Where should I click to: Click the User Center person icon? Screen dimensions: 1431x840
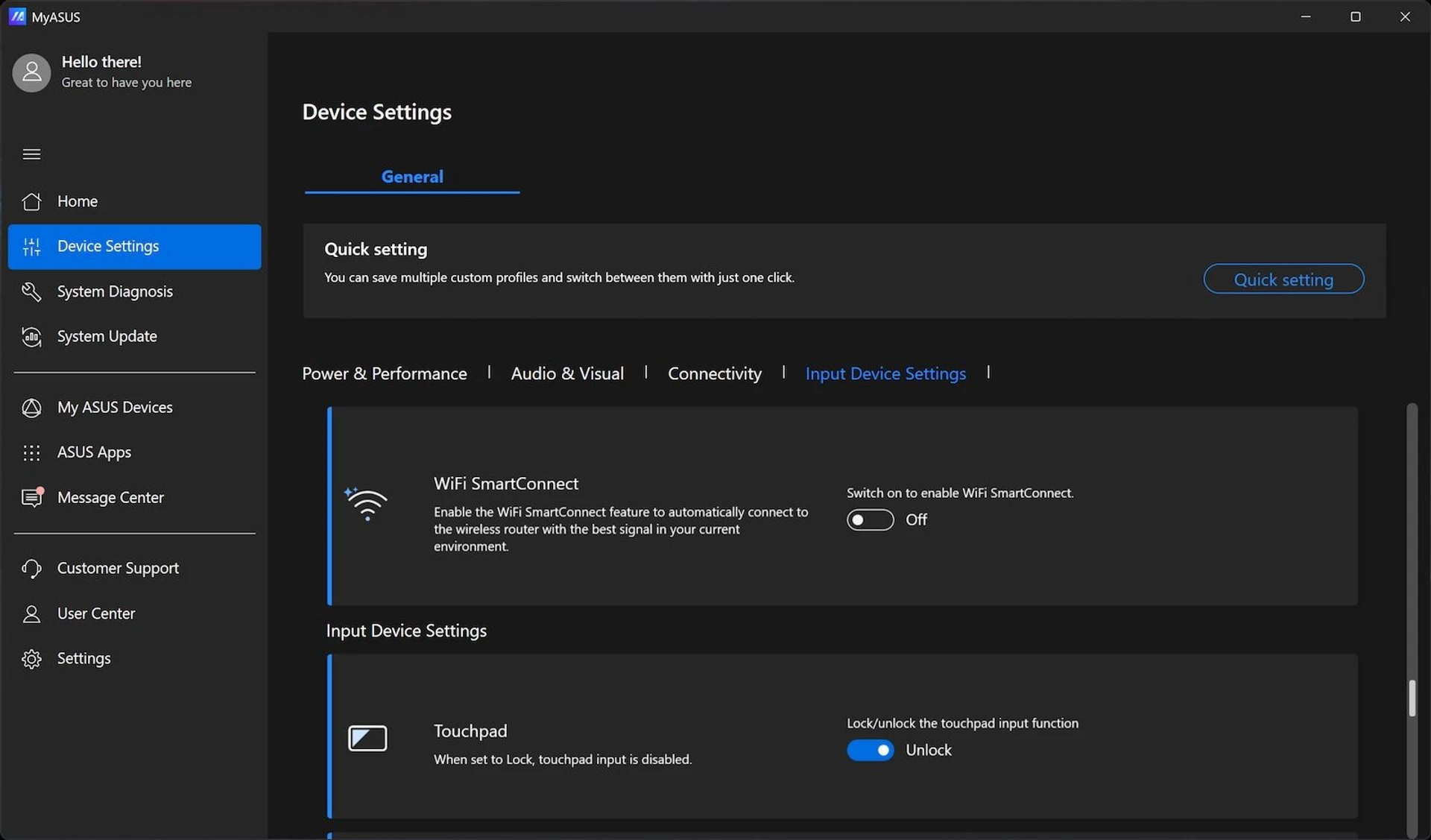[31, 613]
